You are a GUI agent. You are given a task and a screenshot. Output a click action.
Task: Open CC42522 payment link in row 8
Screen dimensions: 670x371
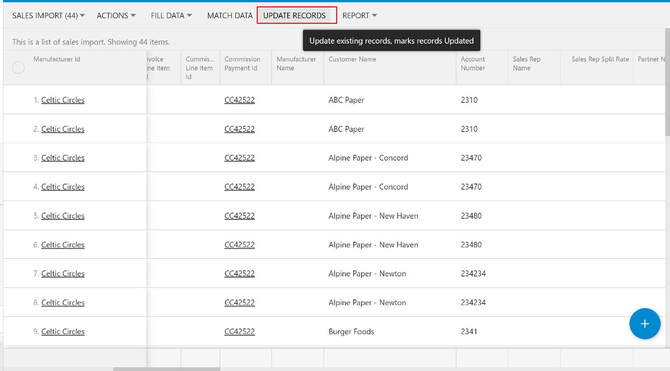tap(239, 303)
